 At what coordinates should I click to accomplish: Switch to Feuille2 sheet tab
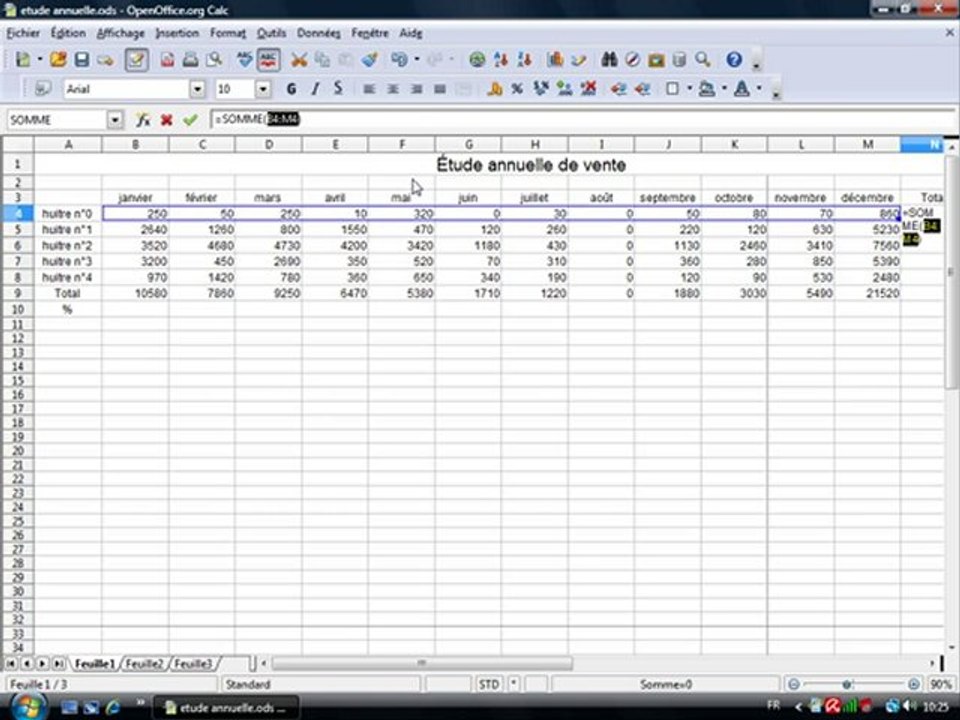144,664
